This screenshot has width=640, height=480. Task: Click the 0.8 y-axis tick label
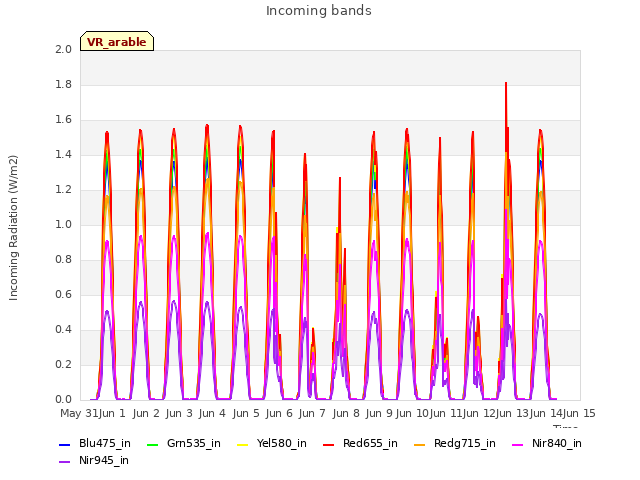point(63,260)
